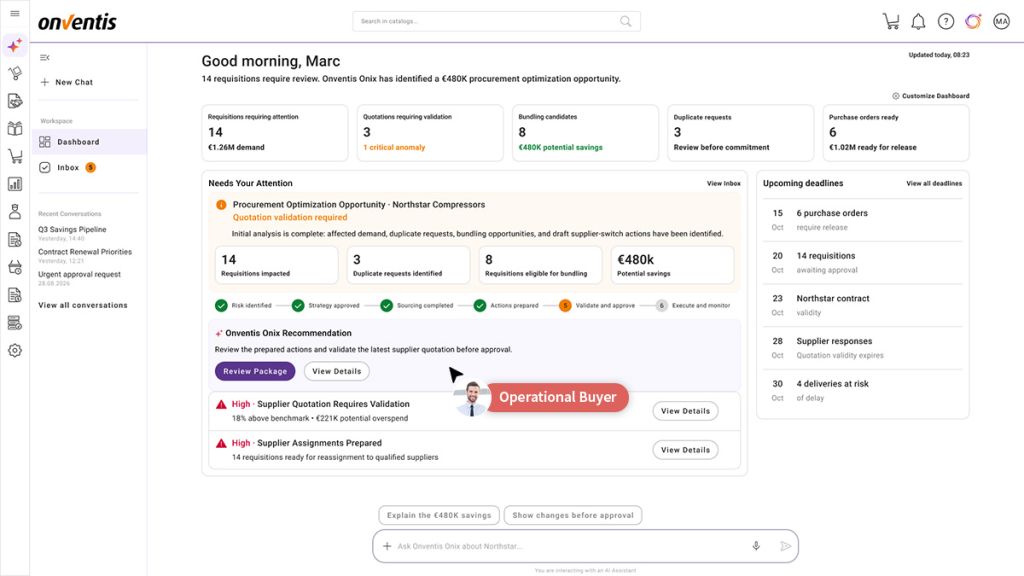
Task: Open Urgent approval request conversation
Action: point(79,275)
